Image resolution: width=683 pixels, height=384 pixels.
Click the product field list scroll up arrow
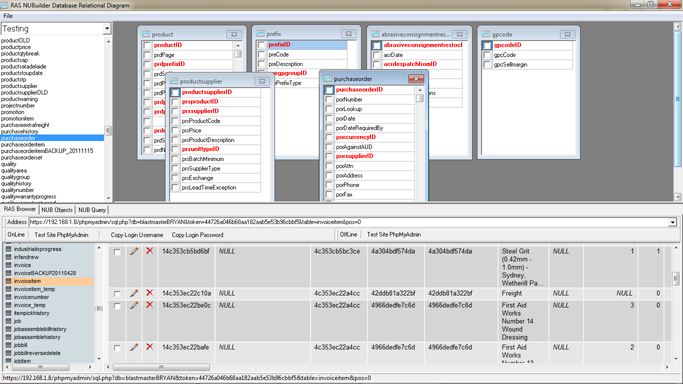pyautogui.click(x=238, y=45)
